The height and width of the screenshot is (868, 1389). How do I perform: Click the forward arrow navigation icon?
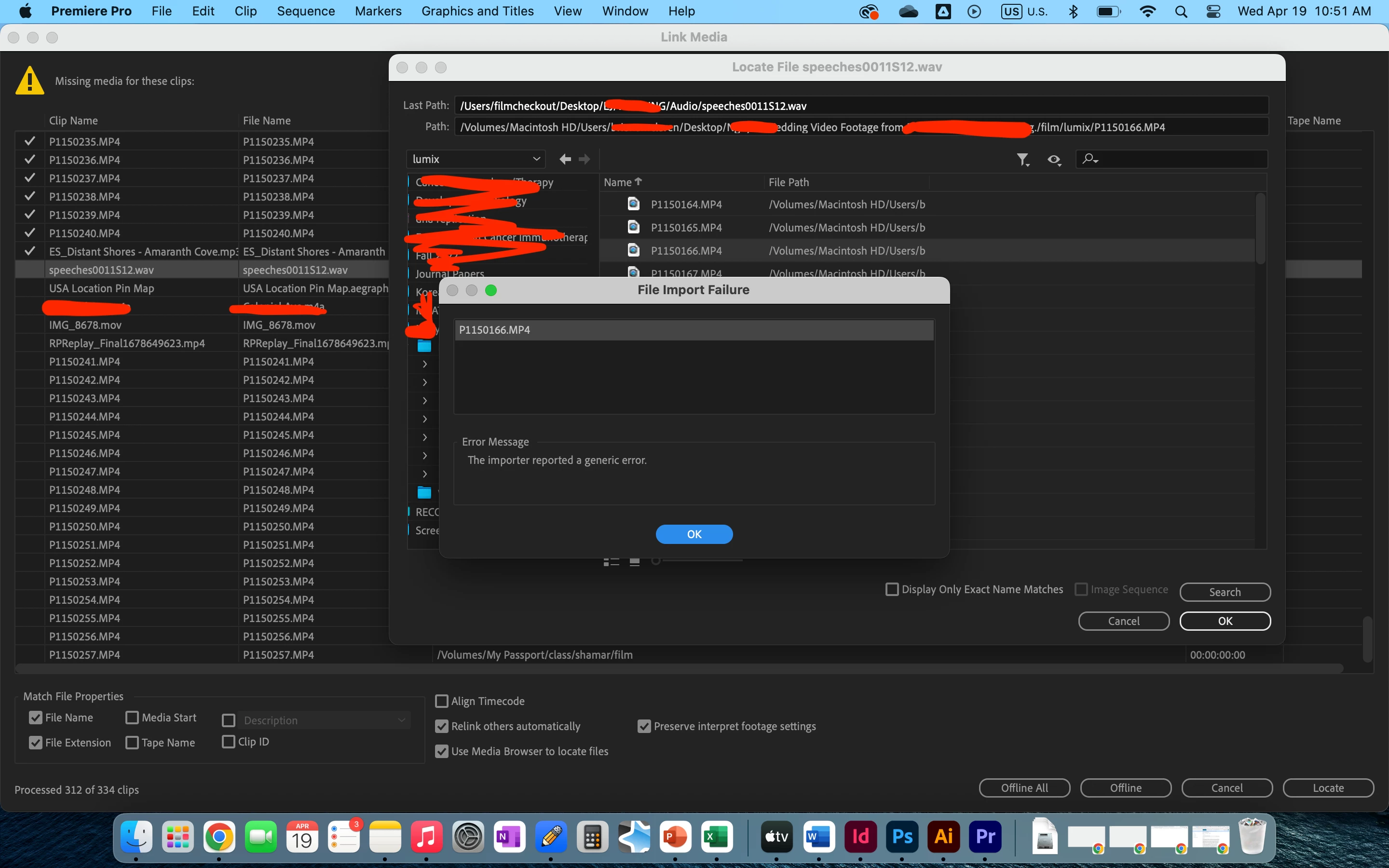585,159
